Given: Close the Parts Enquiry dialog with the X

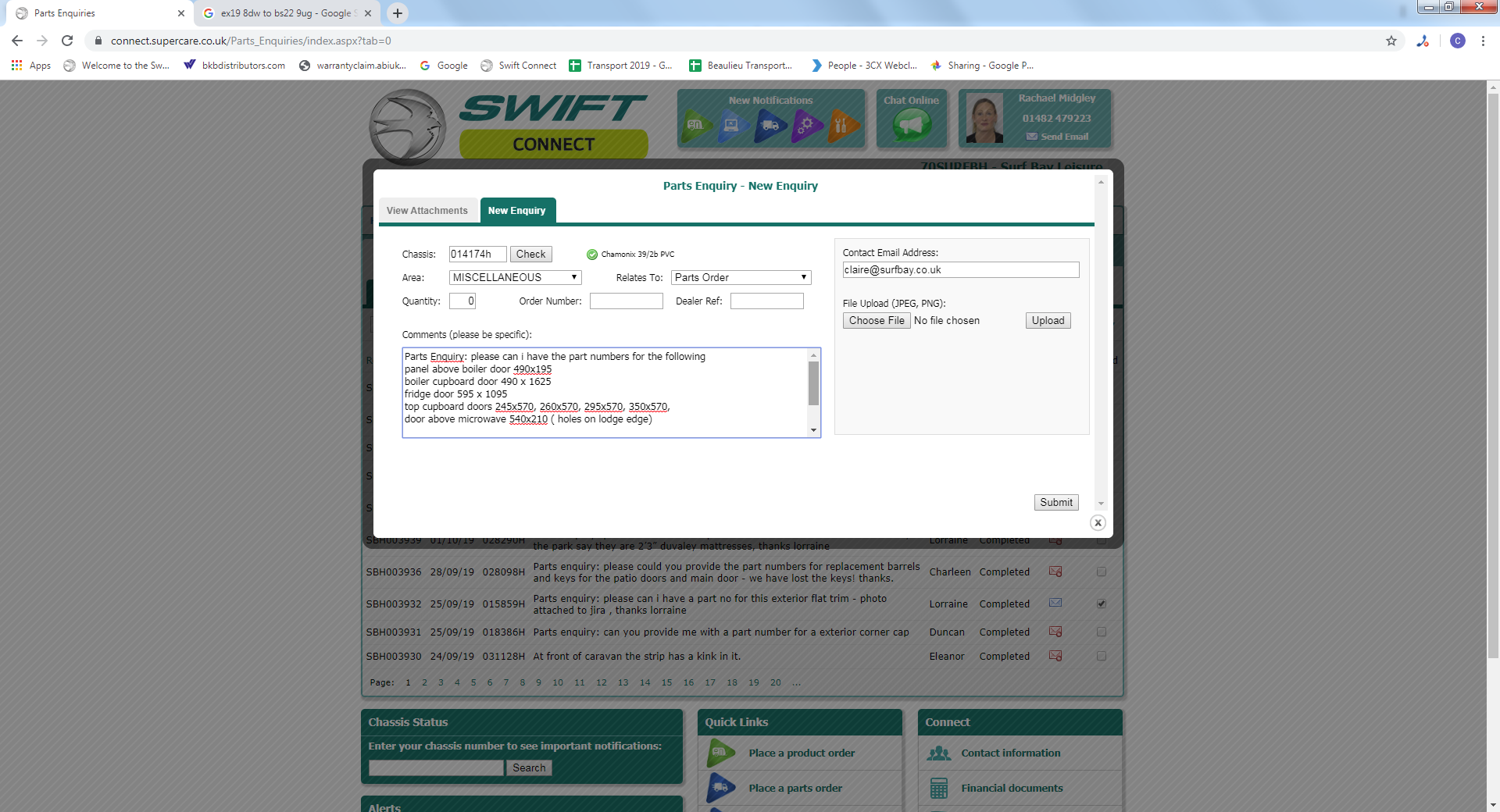Looking at the screenshot, I should [1098, 523].
